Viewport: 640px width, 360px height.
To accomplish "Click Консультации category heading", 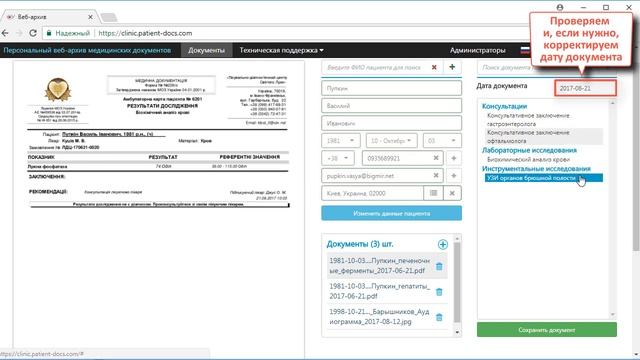I will point(504,106).
